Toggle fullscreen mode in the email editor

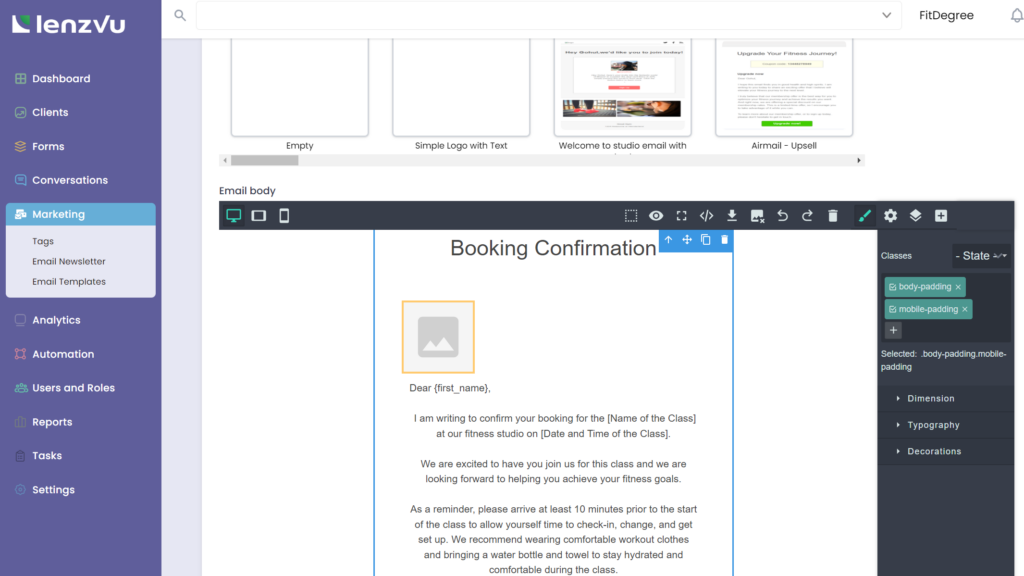[x=681, y=216]
